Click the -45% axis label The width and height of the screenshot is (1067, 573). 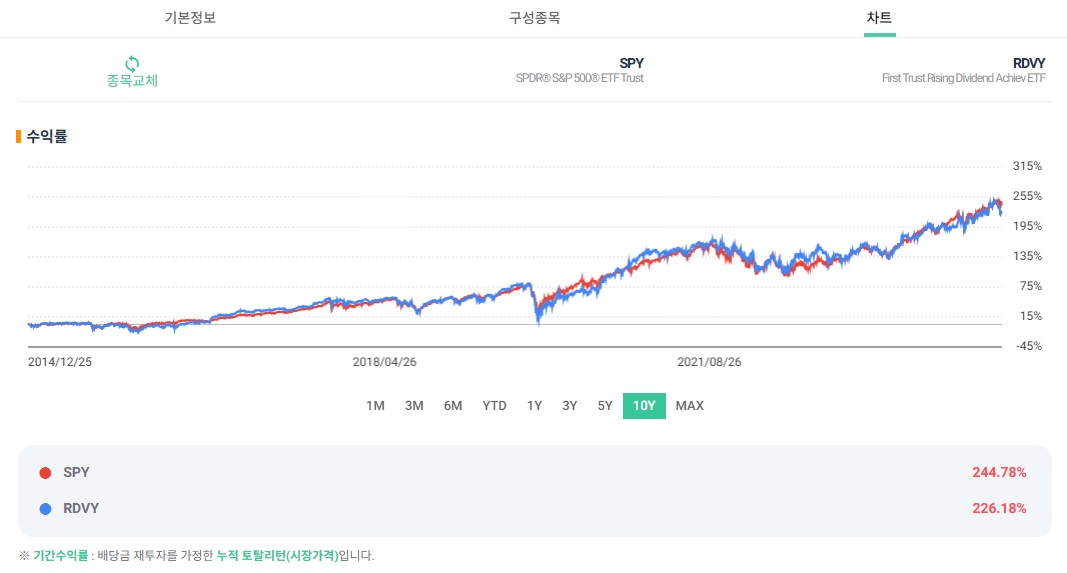coord(1029,346)
